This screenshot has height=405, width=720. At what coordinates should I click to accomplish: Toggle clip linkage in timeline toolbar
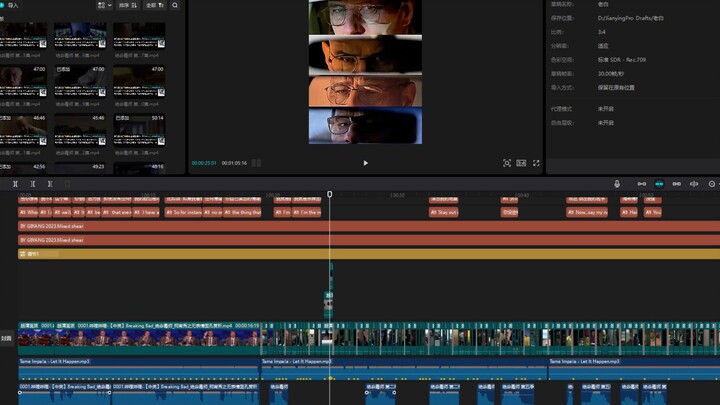pyautogui.click(x=676, y=184)
